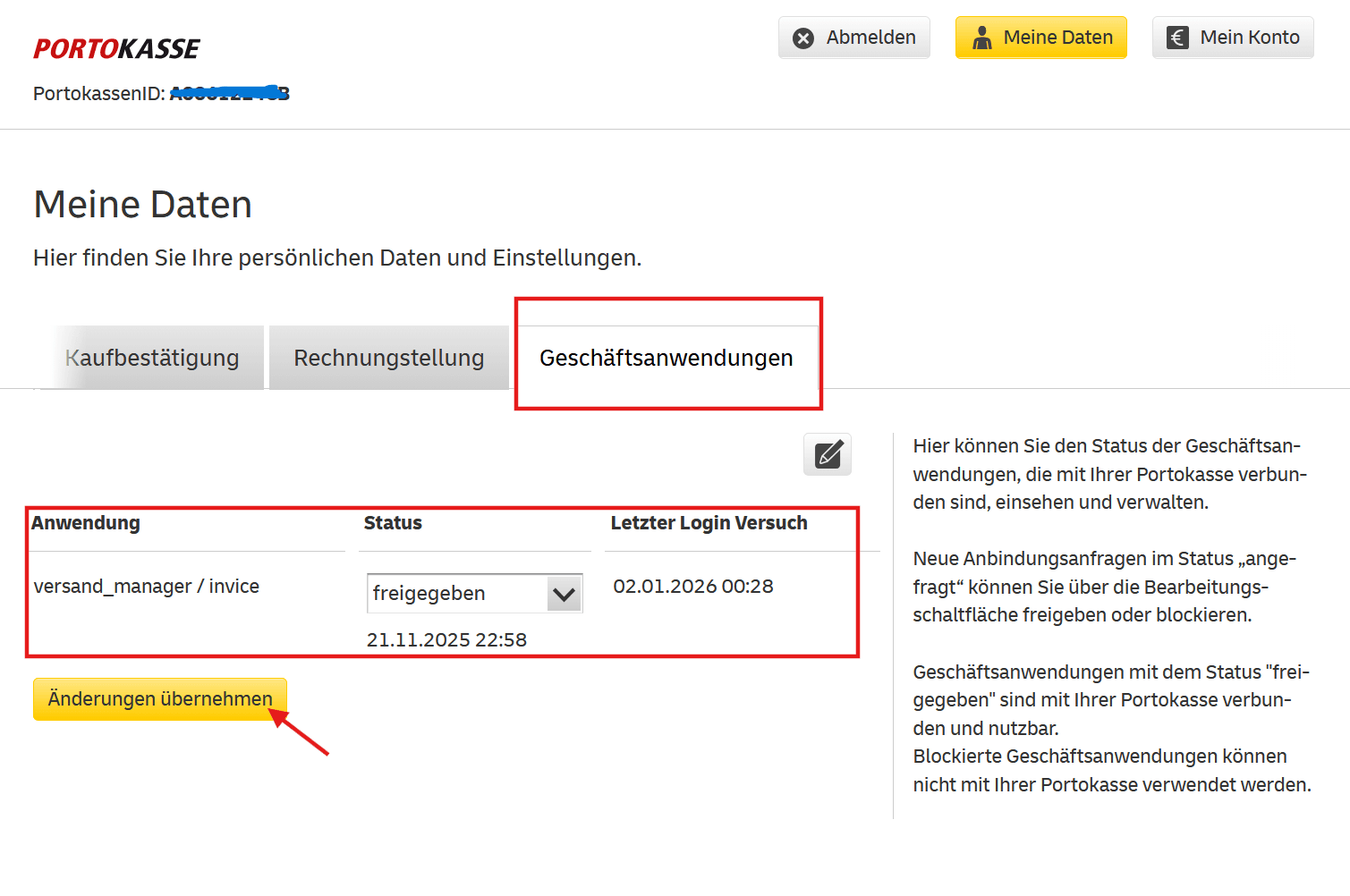Open account settings via the Meine Daten person icon

(982, 38)
